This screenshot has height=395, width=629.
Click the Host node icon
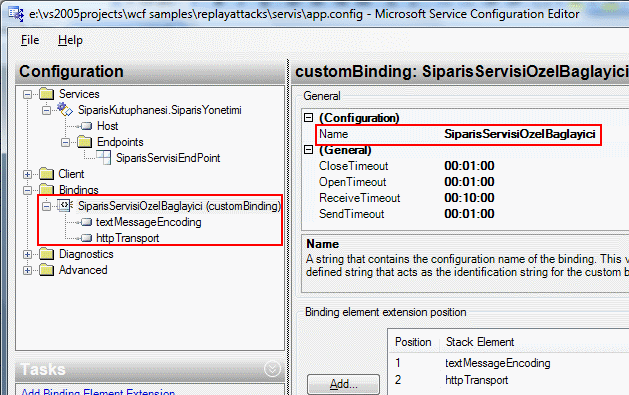pos(86,126)
